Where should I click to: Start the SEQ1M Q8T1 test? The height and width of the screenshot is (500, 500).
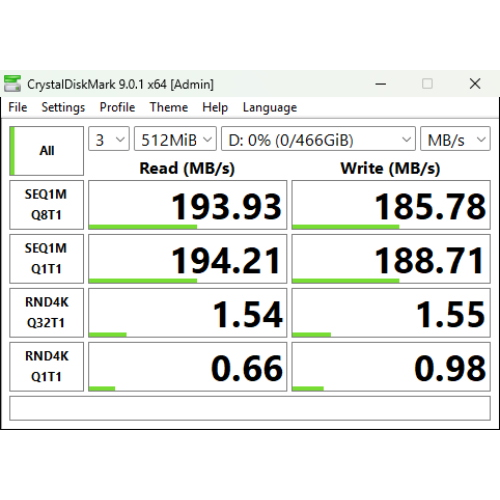pos(46,205)
